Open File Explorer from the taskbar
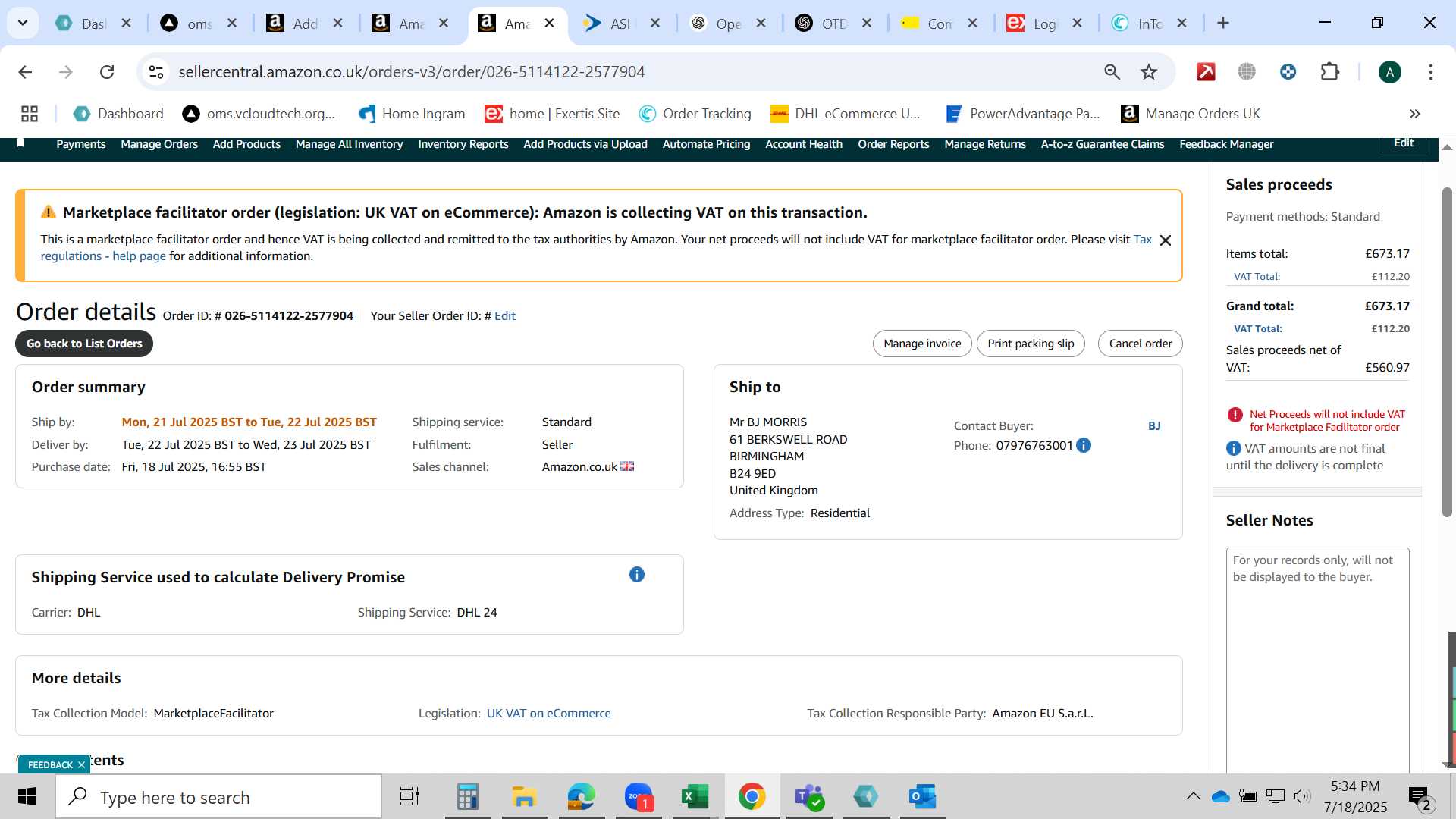1456x819 pixels. tap(524, 797)
